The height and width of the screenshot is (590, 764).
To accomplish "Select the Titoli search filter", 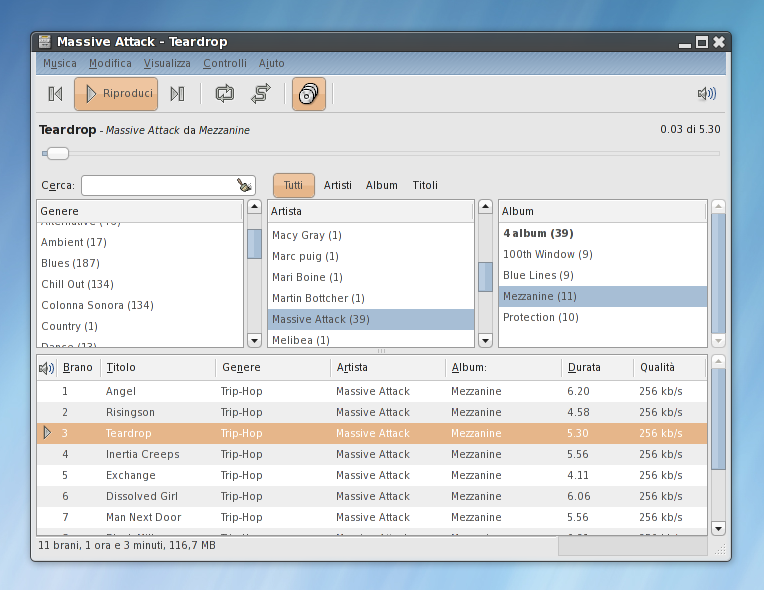I will [x=425, y=185].
